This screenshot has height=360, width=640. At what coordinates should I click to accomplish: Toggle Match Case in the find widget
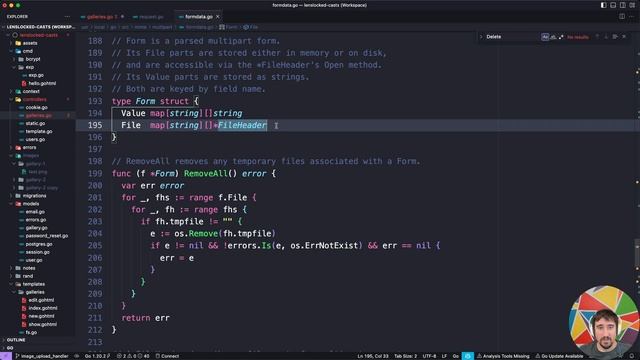(x=545, y=37)
